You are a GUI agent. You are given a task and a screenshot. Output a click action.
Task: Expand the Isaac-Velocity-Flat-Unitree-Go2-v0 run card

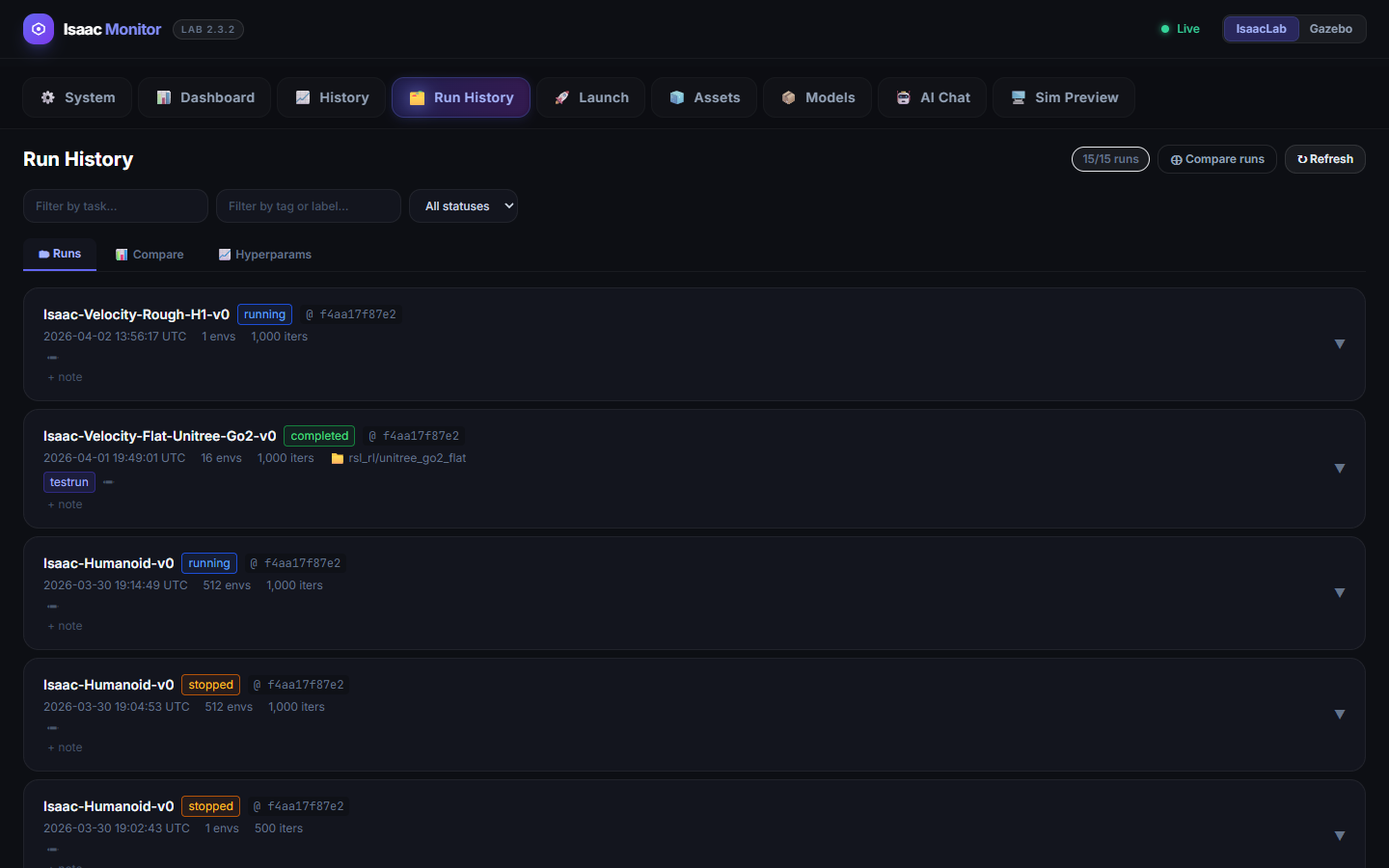[x=1340, y=469]
